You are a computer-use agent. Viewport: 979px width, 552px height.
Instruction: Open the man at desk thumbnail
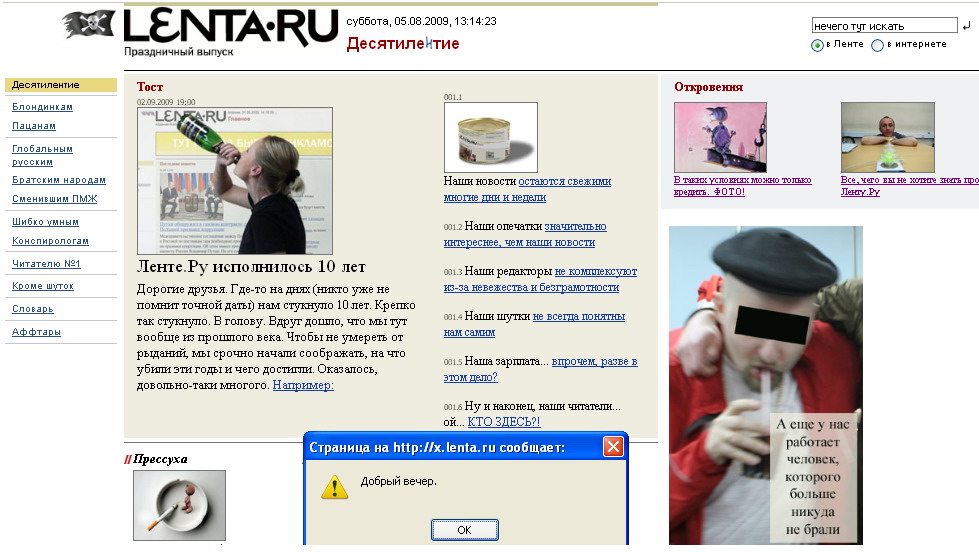[887, 137]
